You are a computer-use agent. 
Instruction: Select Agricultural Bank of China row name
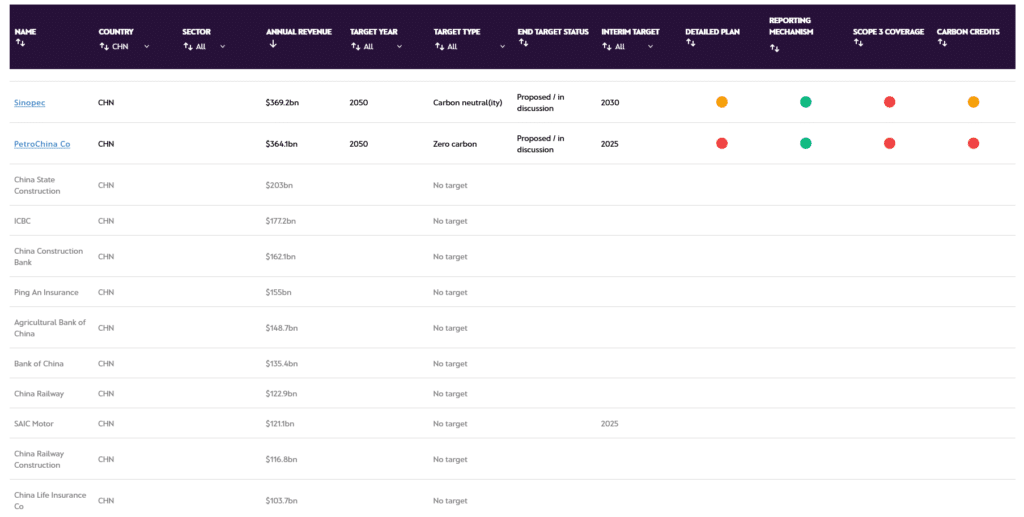[x=50, y=328]
